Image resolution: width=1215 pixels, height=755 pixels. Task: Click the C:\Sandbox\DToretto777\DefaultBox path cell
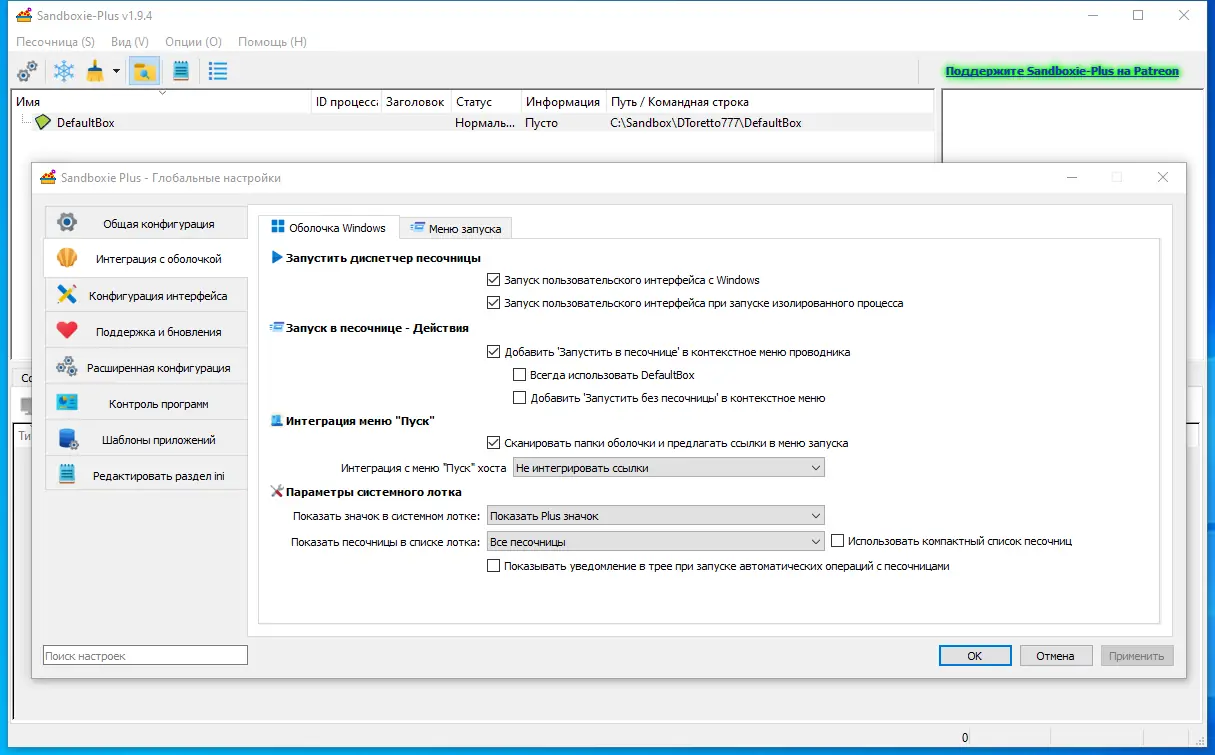(x=706, y=123)
